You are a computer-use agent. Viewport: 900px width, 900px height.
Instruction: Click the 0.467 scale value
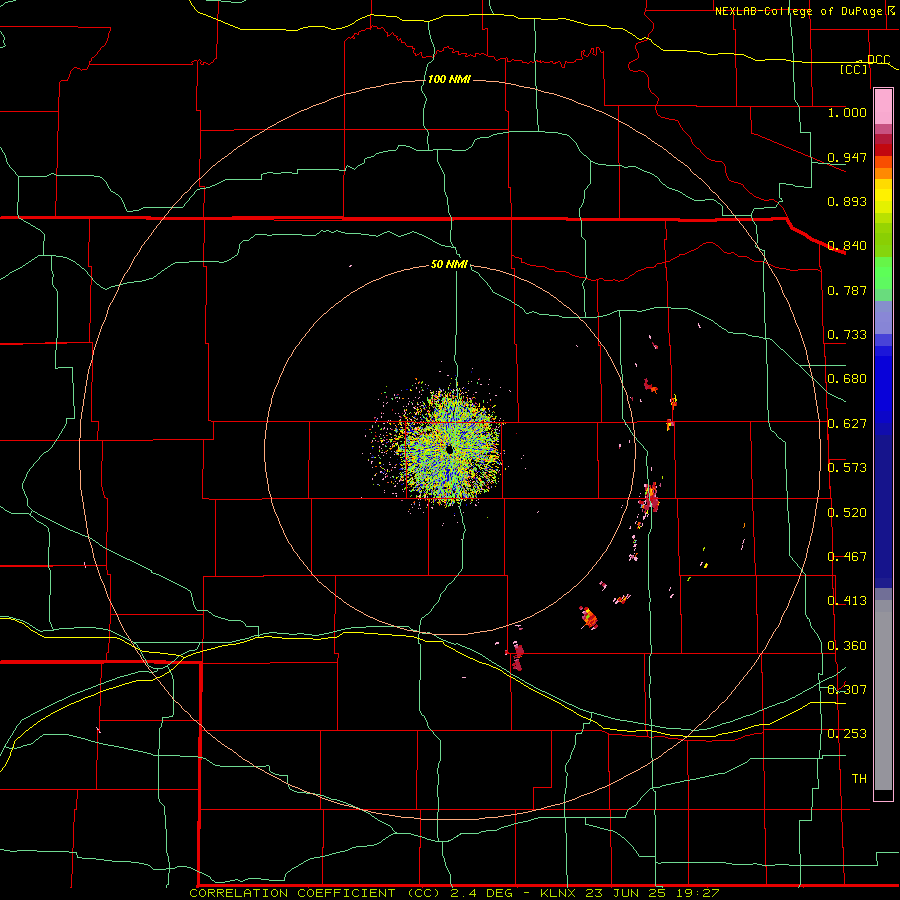847,557
